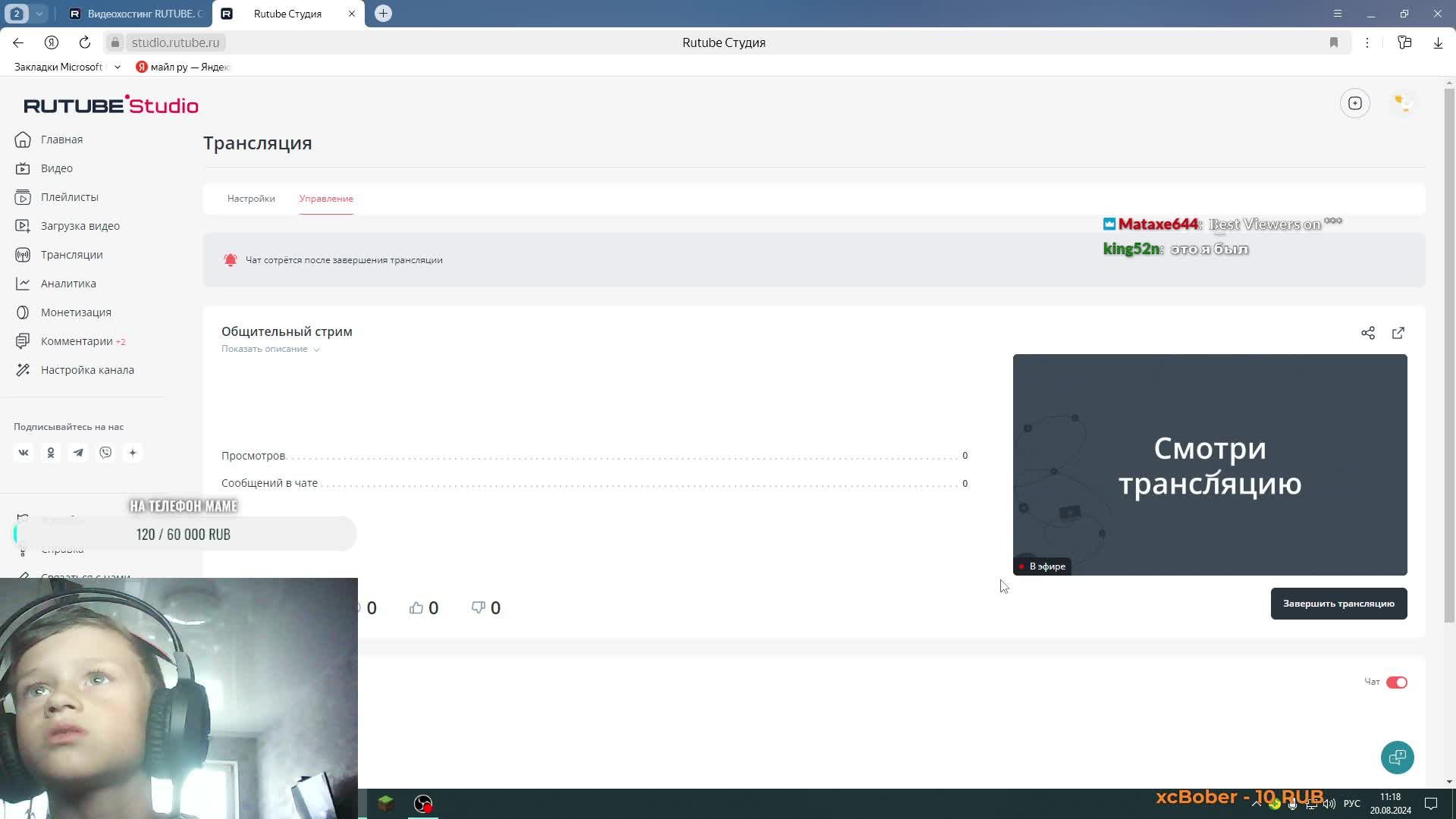
Task: Click the thumbs-up likes counter
Action: [x=424, y=607]
